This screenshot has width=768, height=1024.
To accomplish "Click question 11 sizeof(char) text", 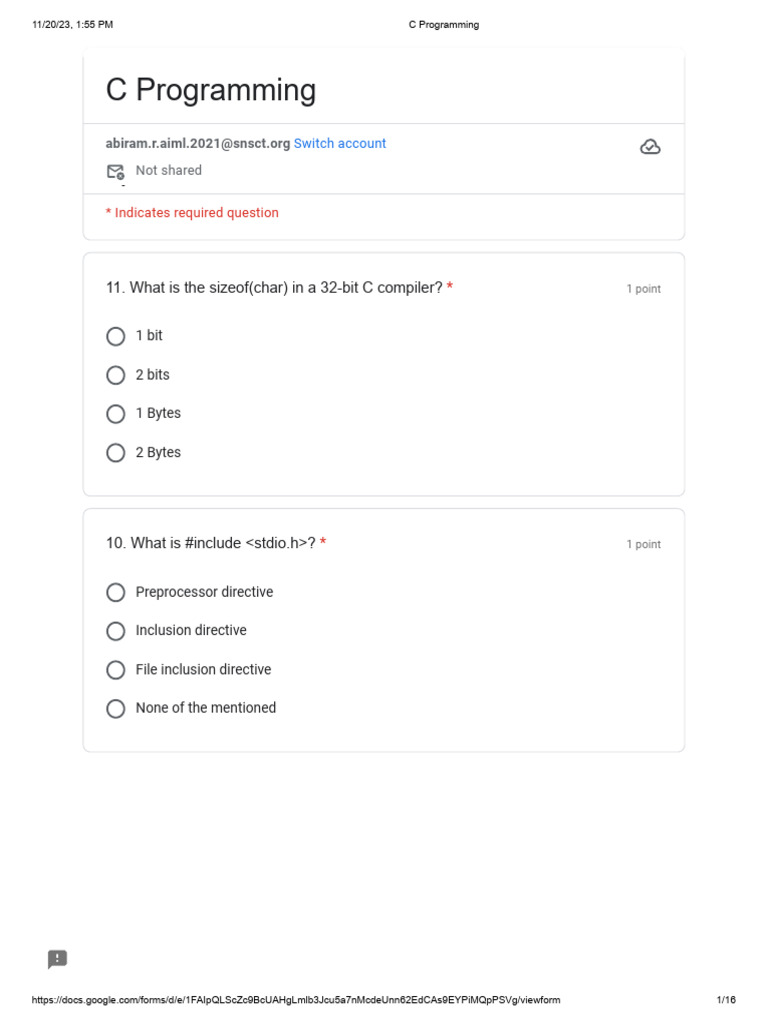I will 274,288.
